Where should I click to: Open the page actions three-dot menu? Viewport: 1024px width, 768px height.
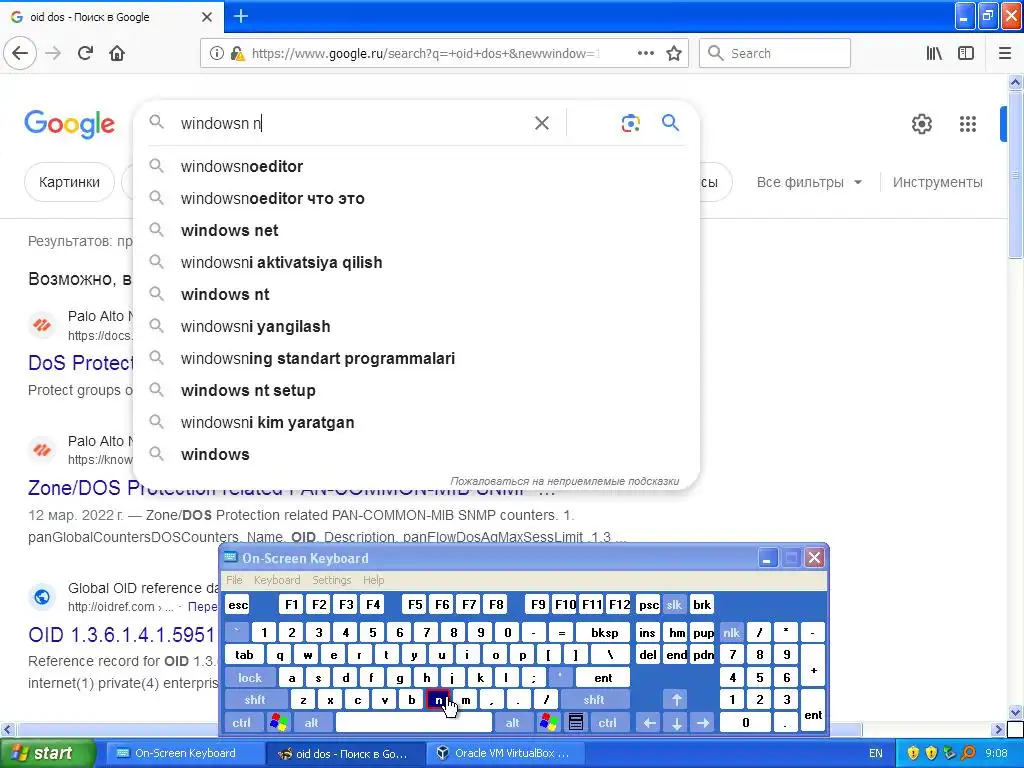click(645, 54)
